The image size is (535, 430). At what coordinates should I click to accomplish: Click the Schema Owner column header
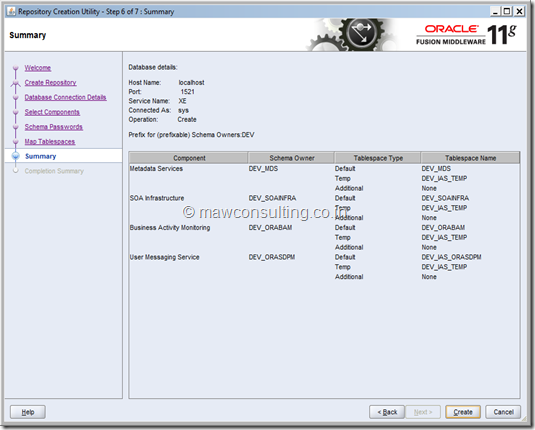pos(291,158)
